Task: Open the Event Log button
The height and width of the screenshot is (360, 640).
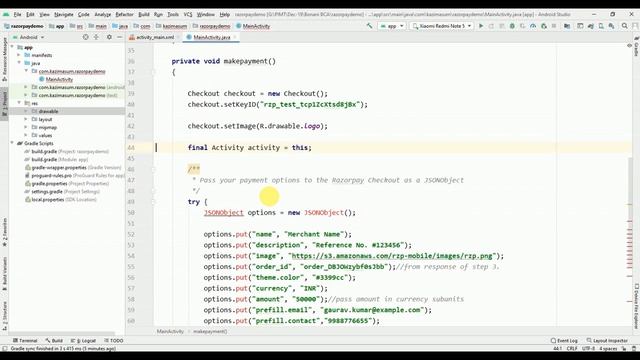Action: click(564, 340)
